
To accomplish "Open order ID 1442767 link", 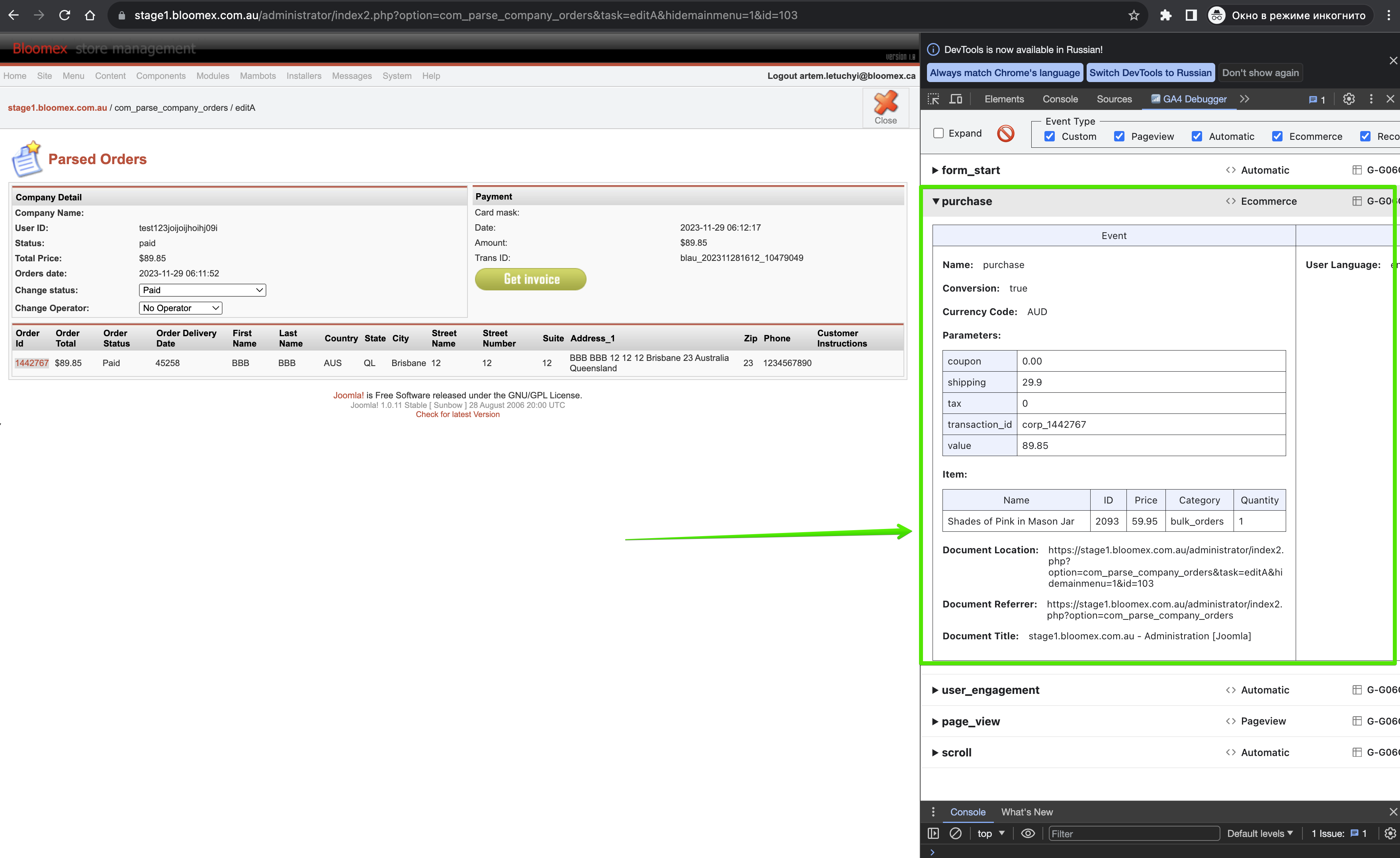I will point(32,362).
